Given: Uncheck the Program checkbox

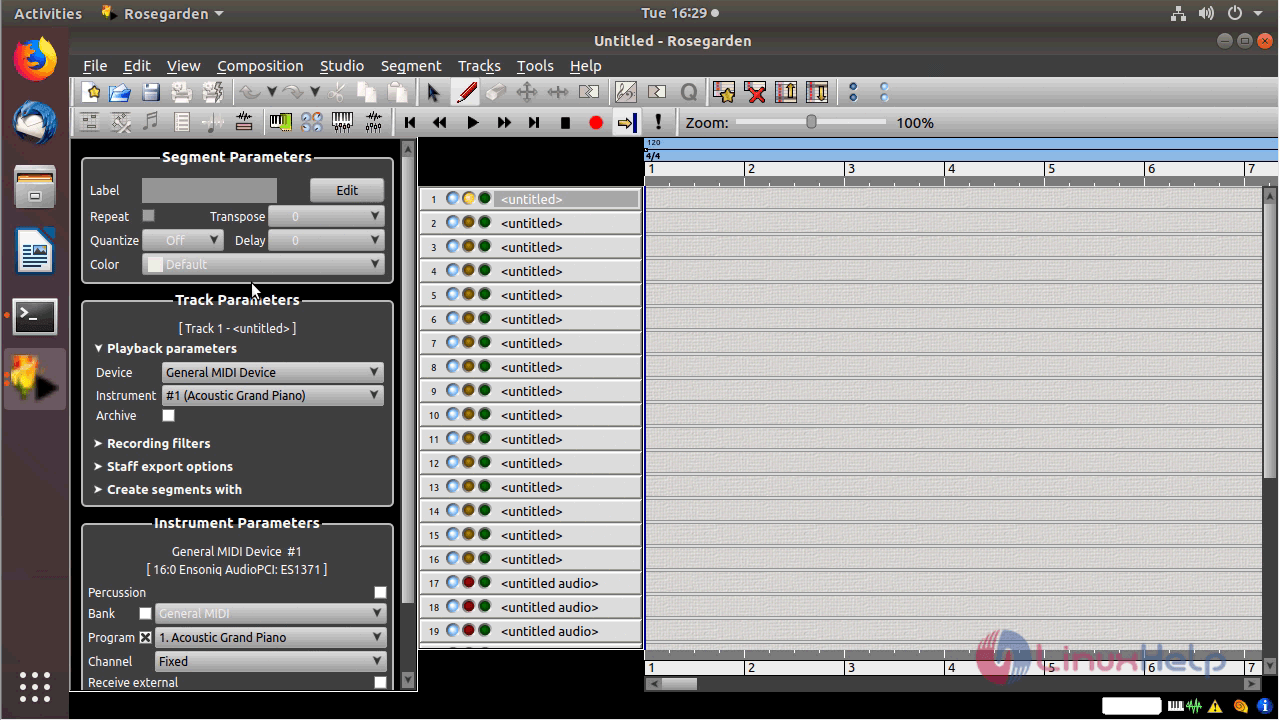Looking at the screenshot, I should (145, 637).
